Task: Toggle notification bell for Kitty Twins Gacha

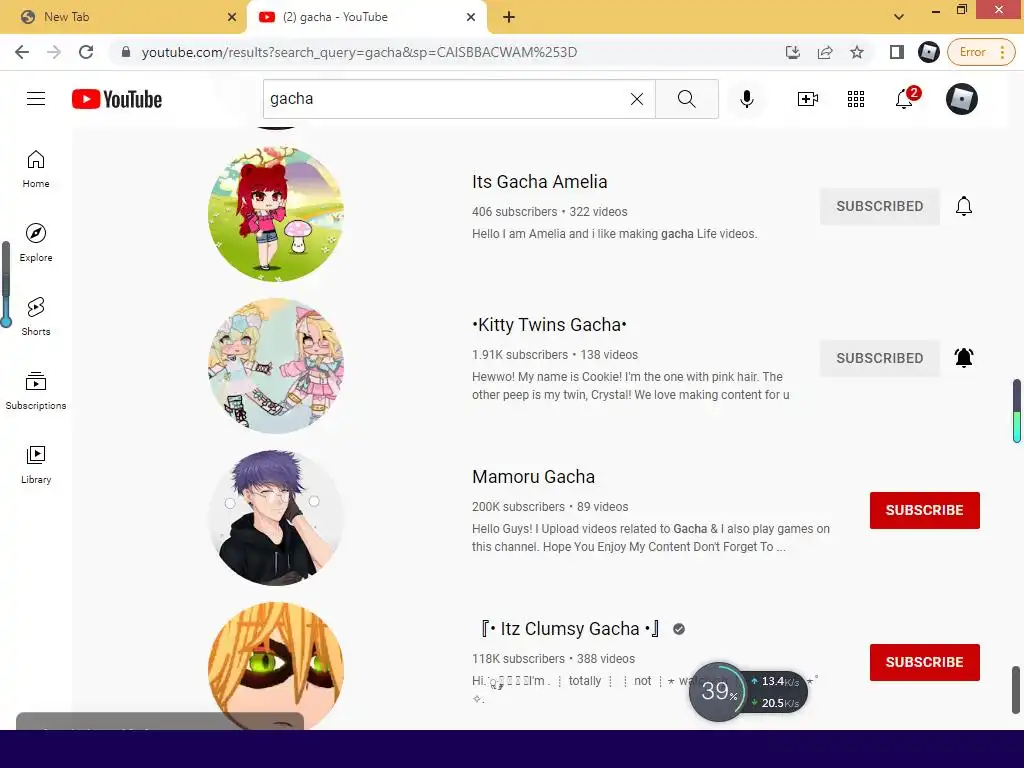Action: pos(964,358)
